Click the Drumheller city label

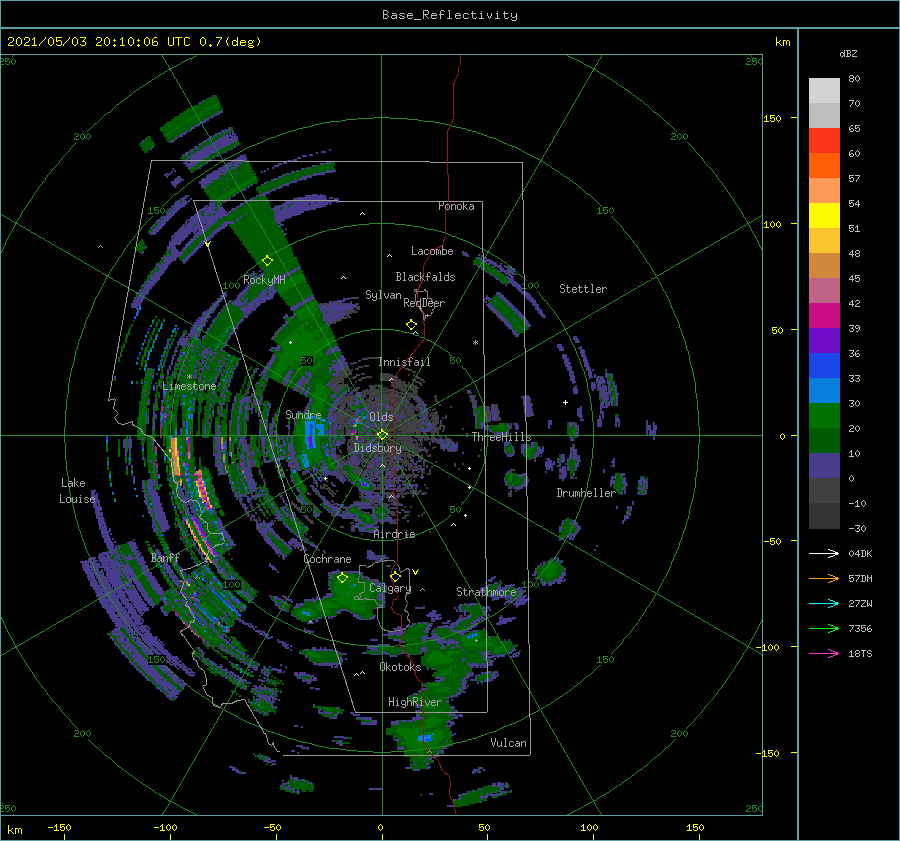[586, 493]
